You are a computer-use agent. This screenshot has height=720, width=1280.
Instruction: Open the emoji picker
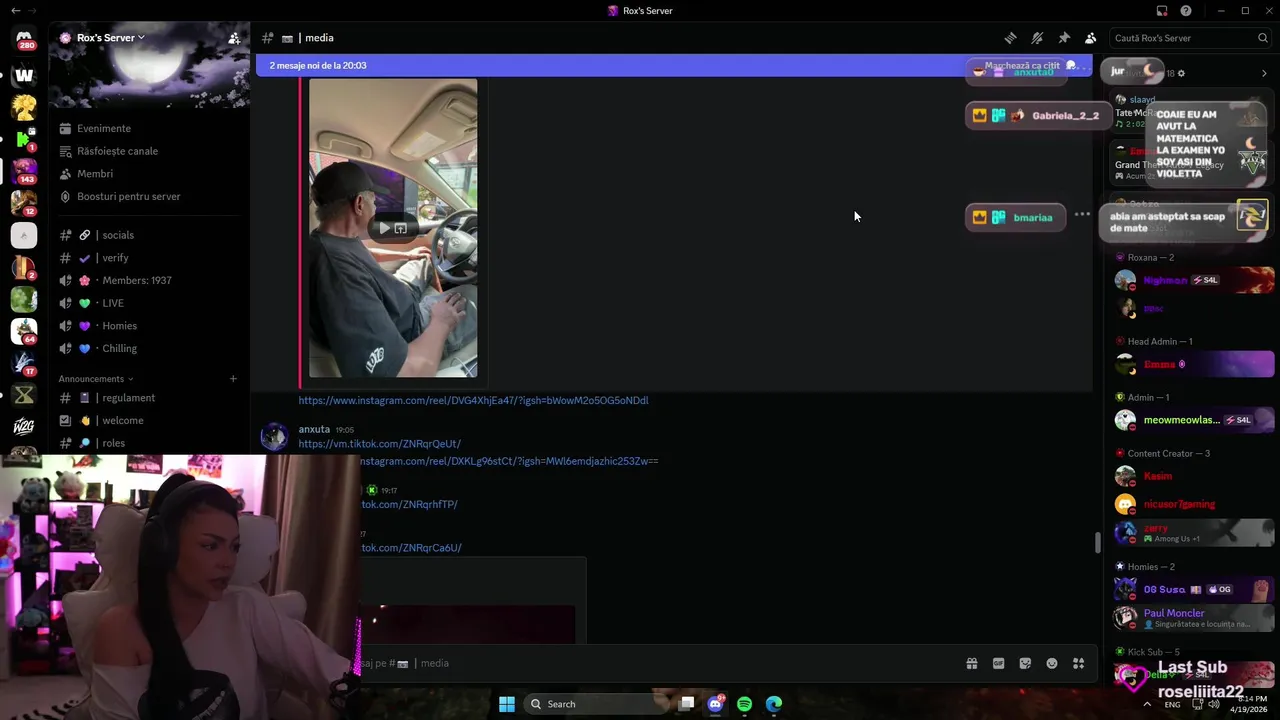(x=1052, y=663)
